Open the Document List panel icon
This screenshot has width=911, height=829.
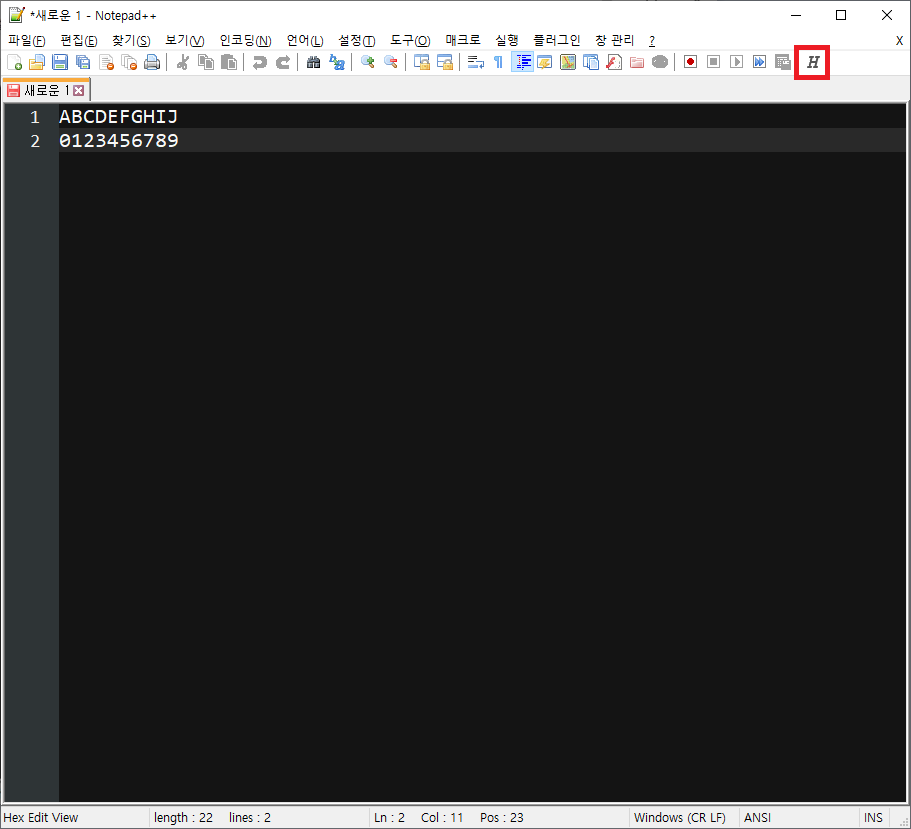click(591, 62)
